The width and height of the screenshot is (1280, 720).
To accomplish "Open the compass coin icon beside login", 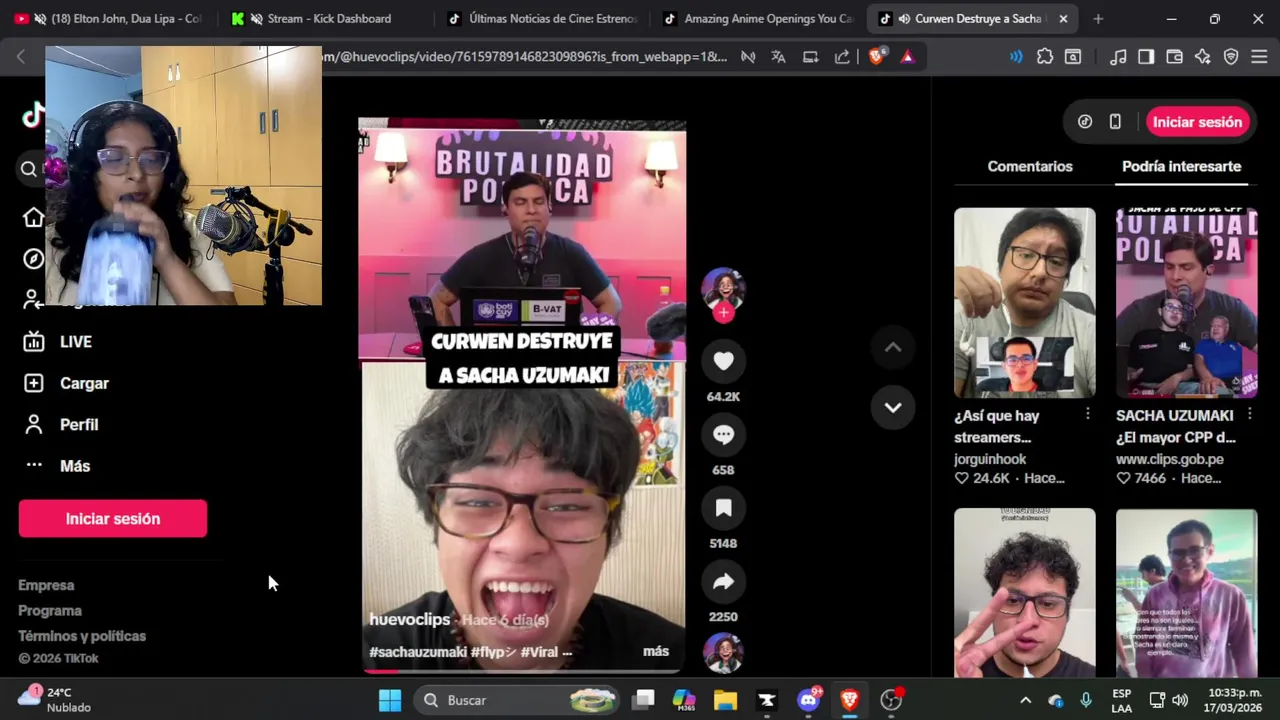I will [x=1085, y=122].
